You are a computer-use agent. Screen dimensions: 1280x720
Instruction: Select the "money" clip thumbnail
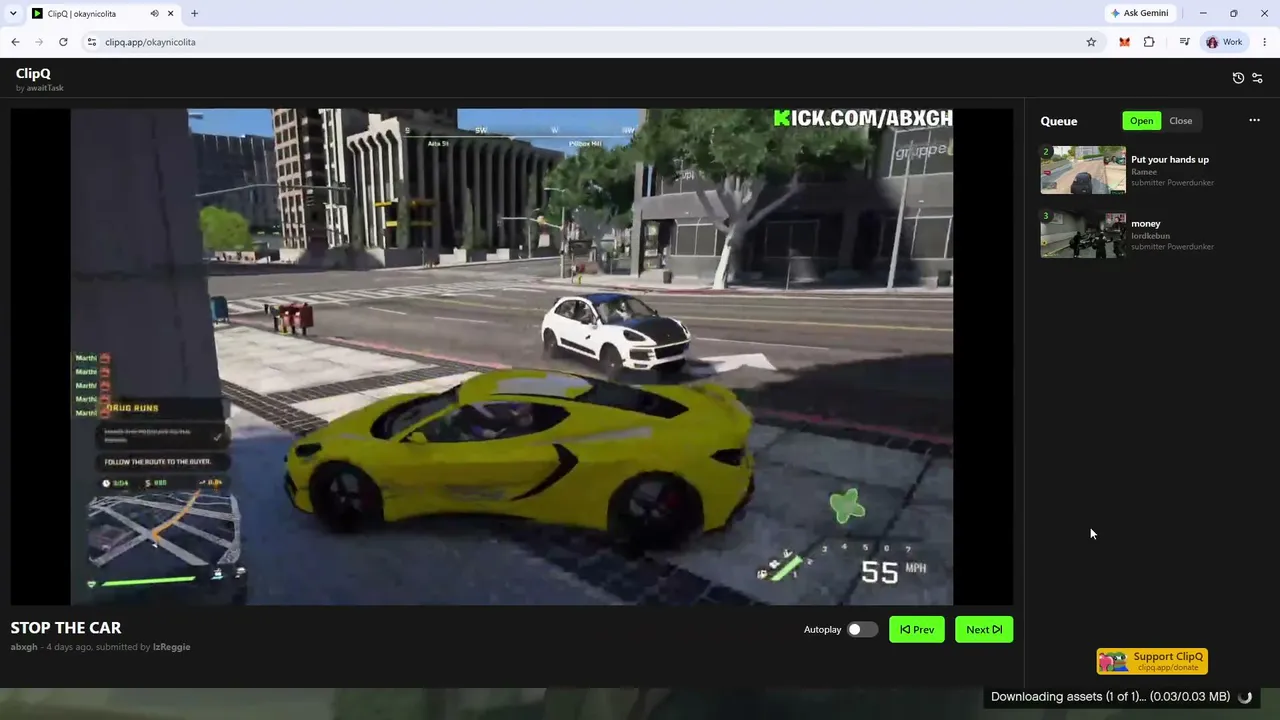pyautogui.click(x=1083, y=234)
